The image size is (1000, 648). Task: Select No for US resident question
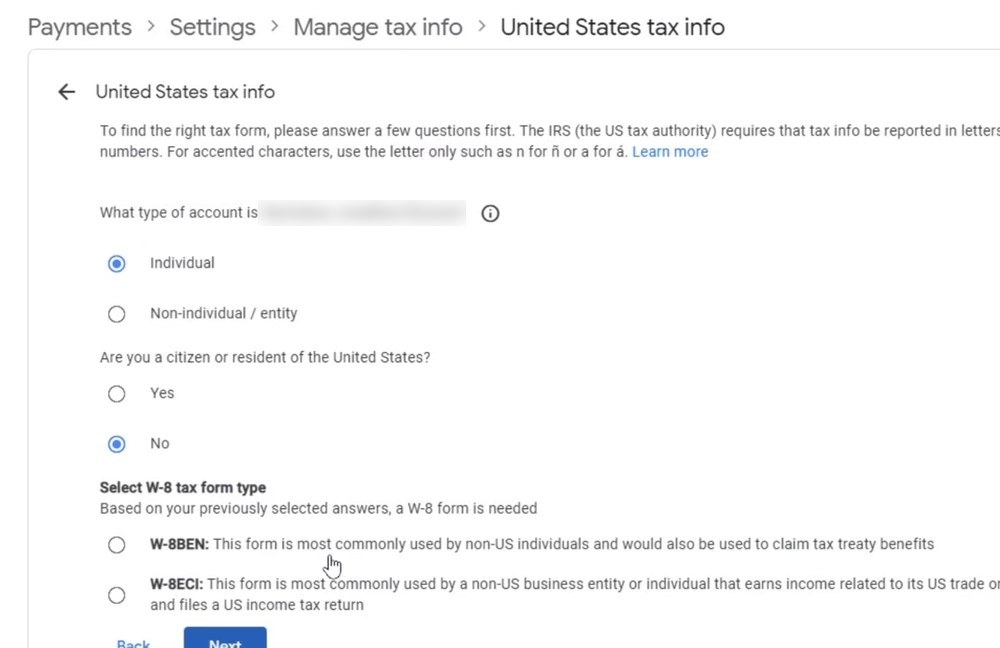(117, 444)
